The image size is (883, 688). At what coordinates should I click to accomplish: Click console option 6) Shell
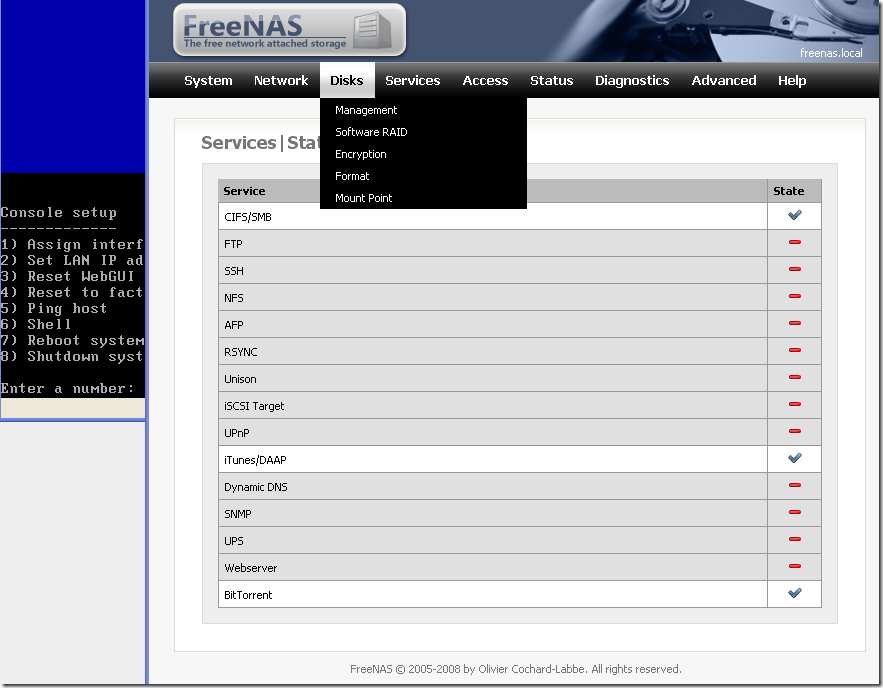(36, 324)
